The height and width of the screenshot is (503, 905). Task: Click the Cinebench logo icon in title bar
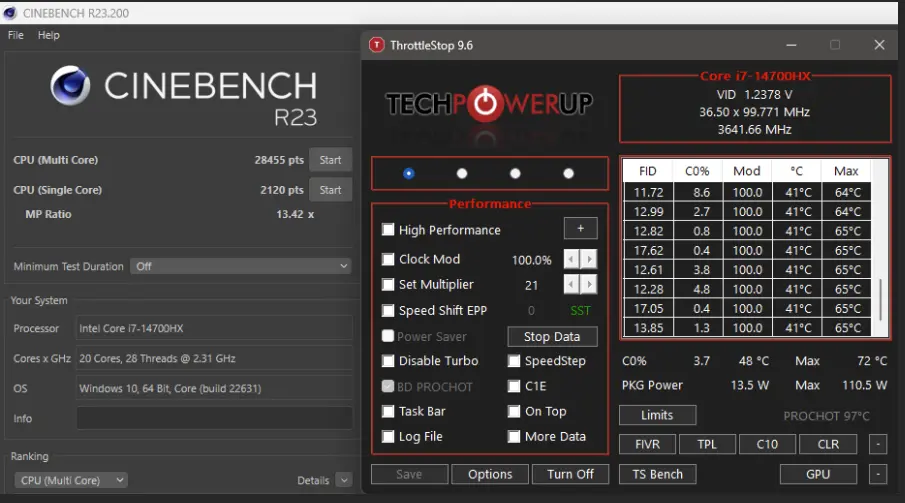click(10, 13)
